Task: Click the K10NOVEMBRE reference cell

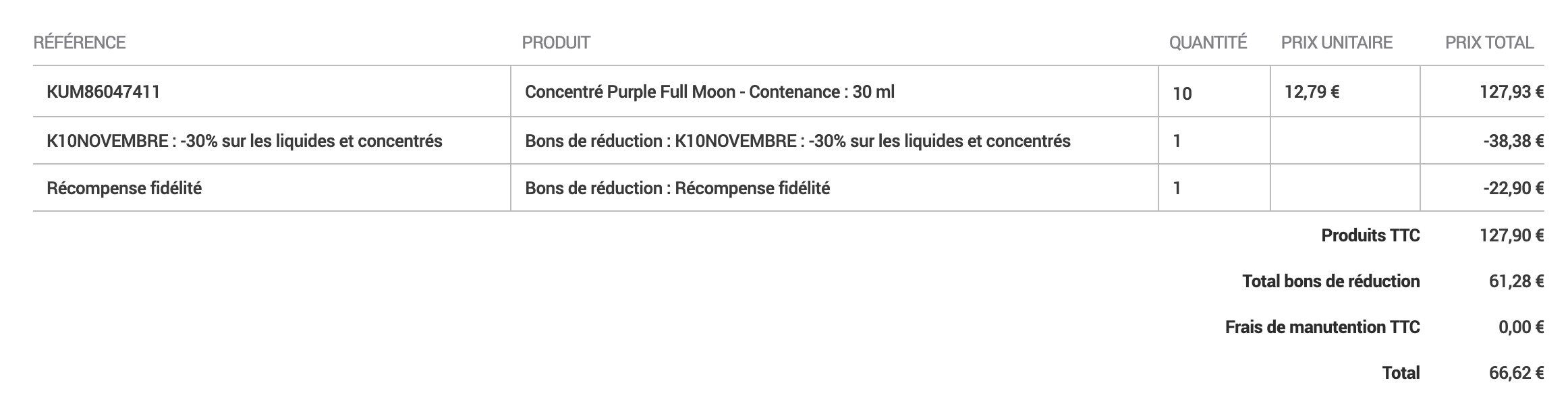Action: pyautogui.click(x=244, y=141)
